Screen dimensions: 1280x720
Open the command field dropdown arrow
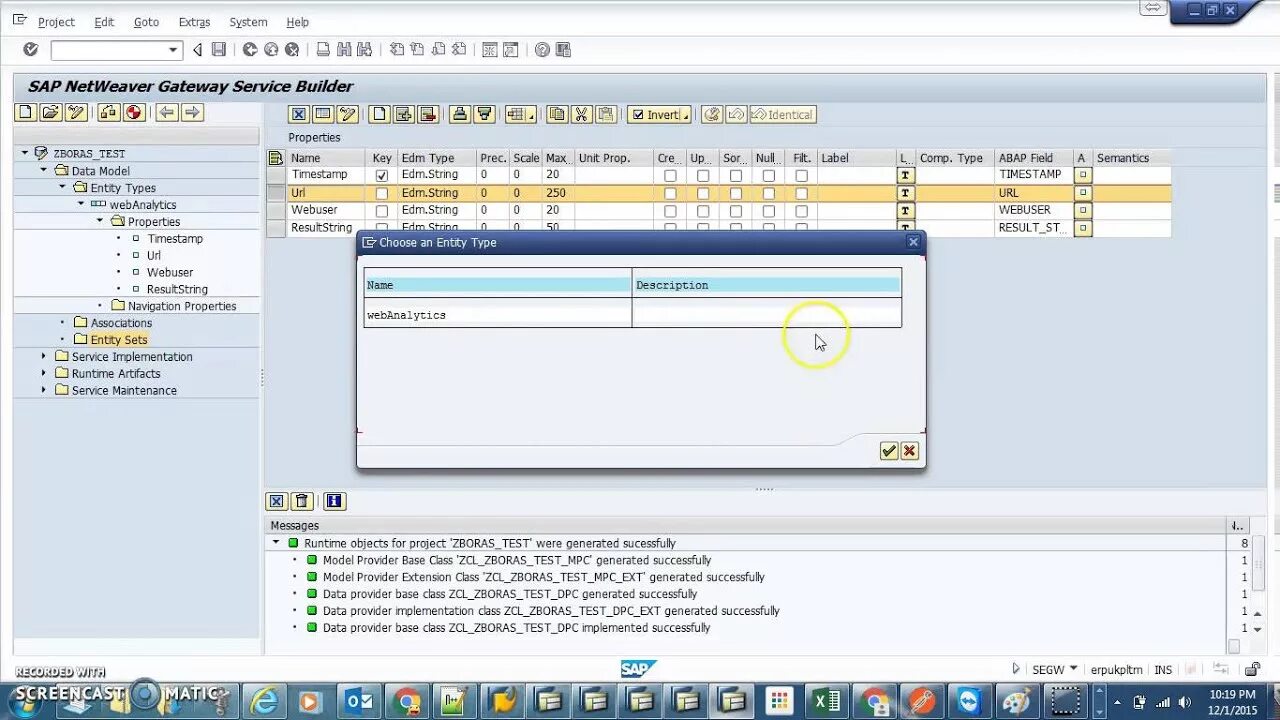173,50
